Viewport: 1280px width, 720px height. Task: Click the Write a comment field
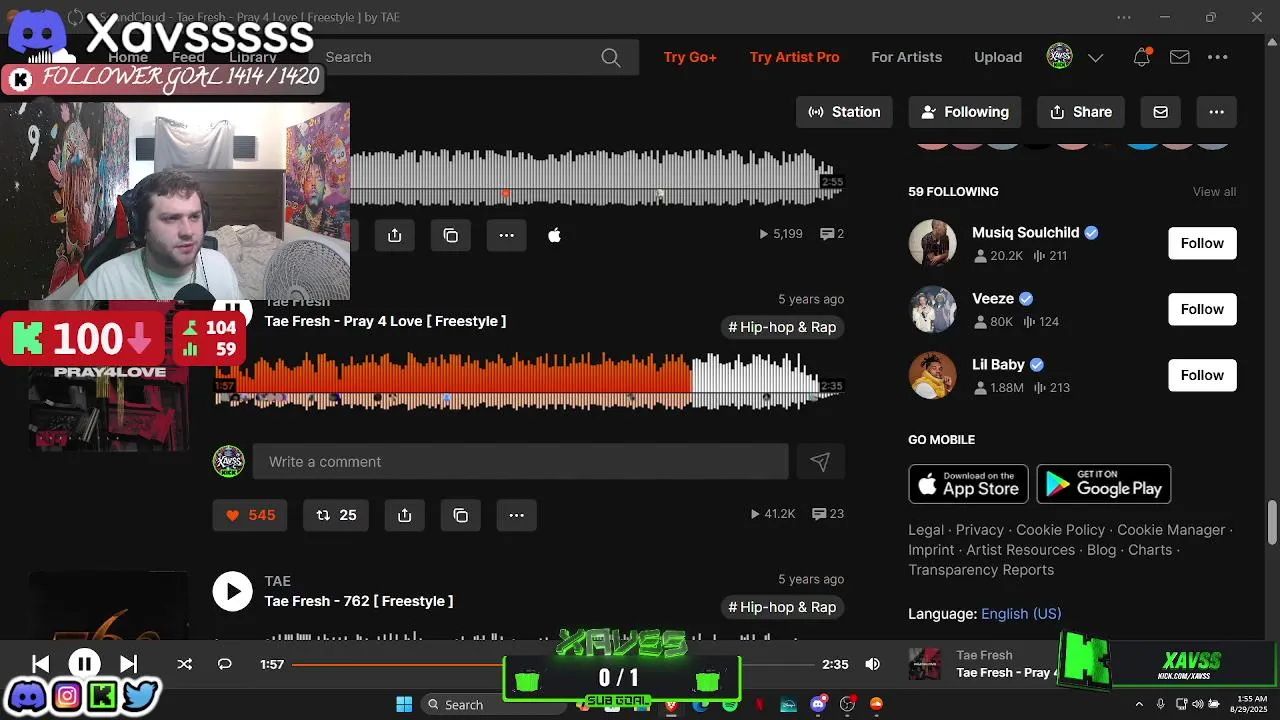pyautogui.click(x=520, y=461)
